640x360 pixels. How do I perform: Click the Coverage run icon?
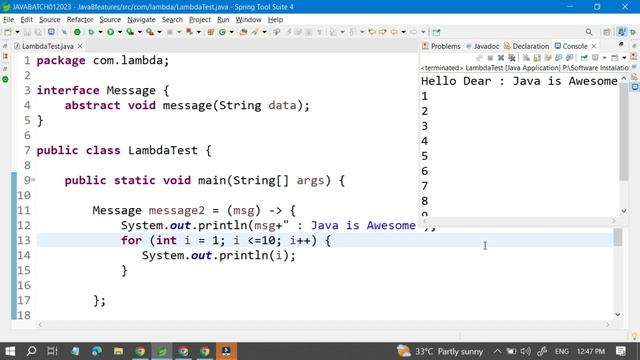(x=130, y=32)
